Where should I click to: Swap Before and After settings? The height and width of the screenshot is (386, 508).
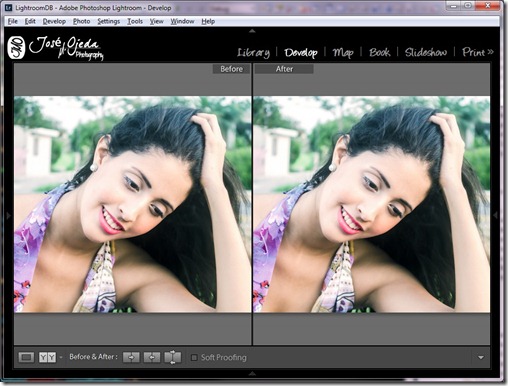(x=173, y=357)
